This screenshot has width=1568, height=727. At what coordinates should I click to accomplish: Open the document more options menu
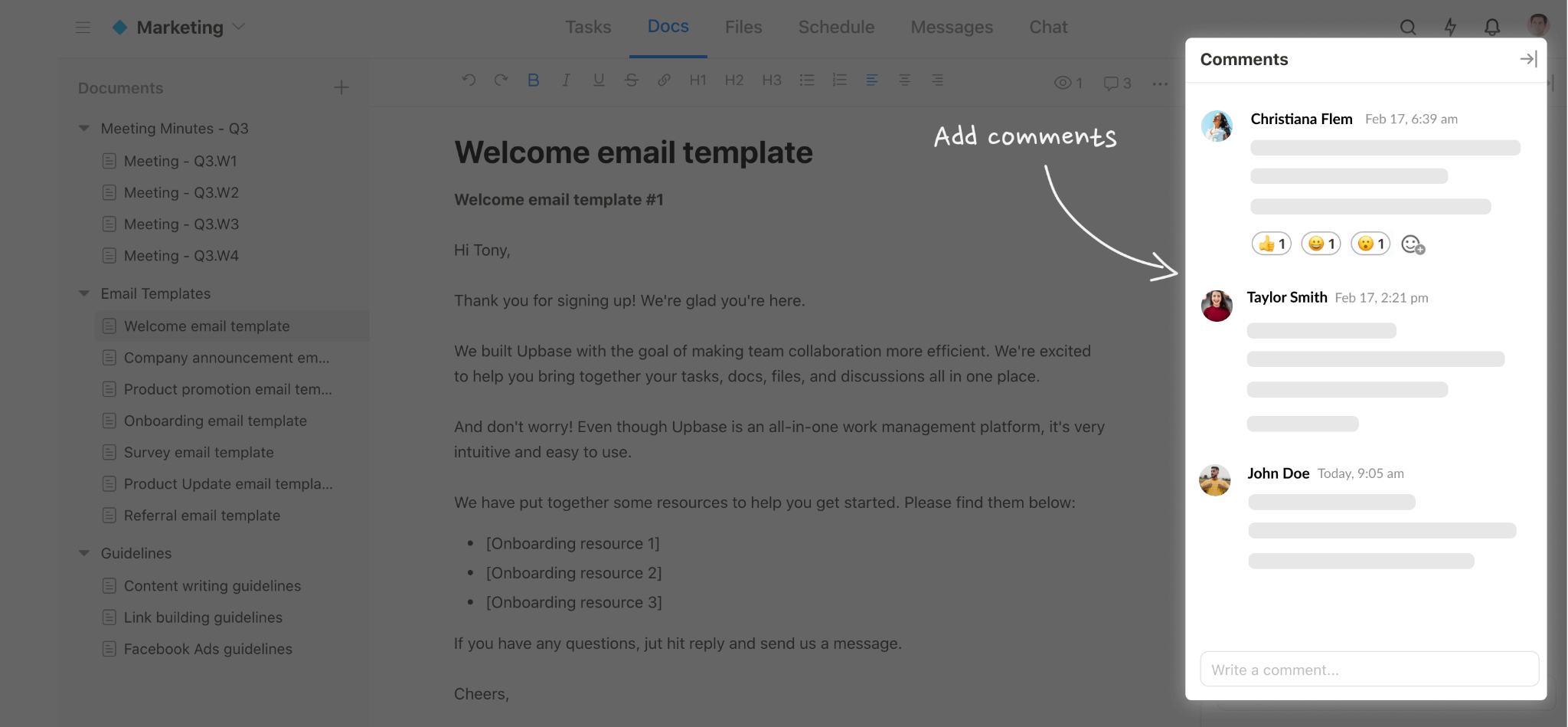[x=1160, y=84]
